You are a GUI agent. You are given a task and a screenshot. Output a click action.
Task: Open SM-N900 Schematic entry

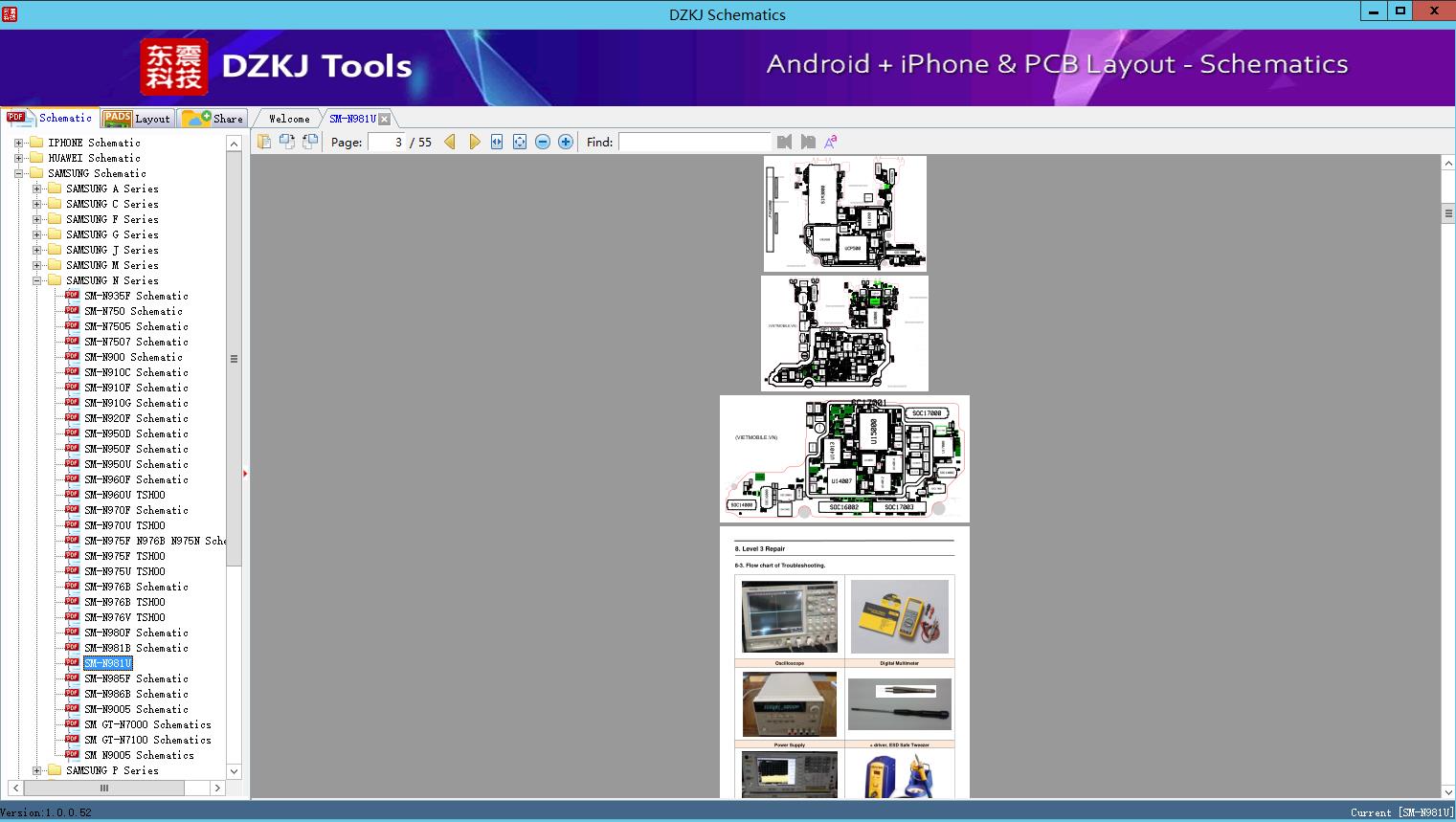click(133, 357)
